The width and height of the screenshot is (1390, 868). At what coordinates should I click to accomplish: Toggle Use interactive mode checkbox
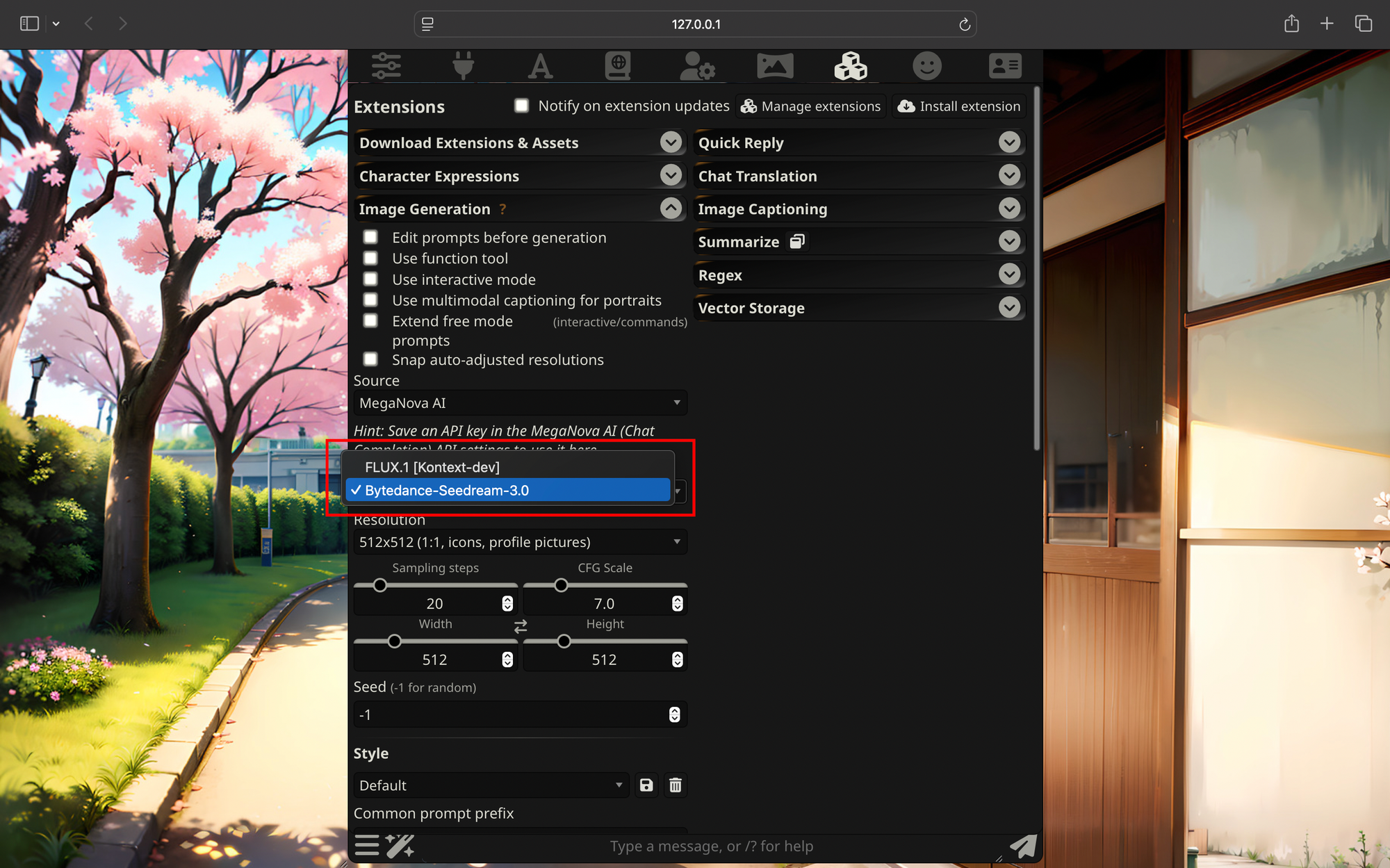click(371, 279)
